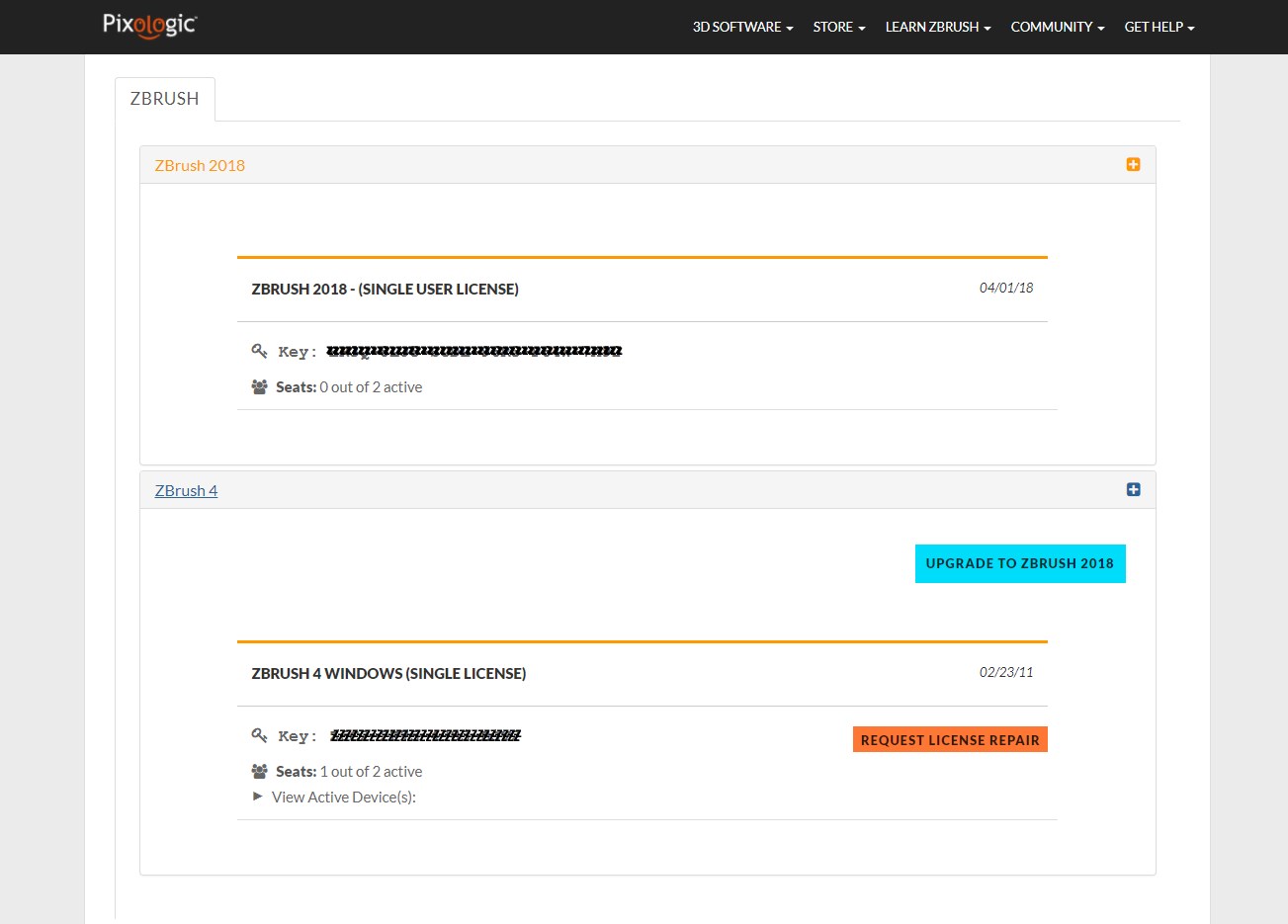
Task: Select the ZBRUSH tab
Action: [x=165, y=99]
